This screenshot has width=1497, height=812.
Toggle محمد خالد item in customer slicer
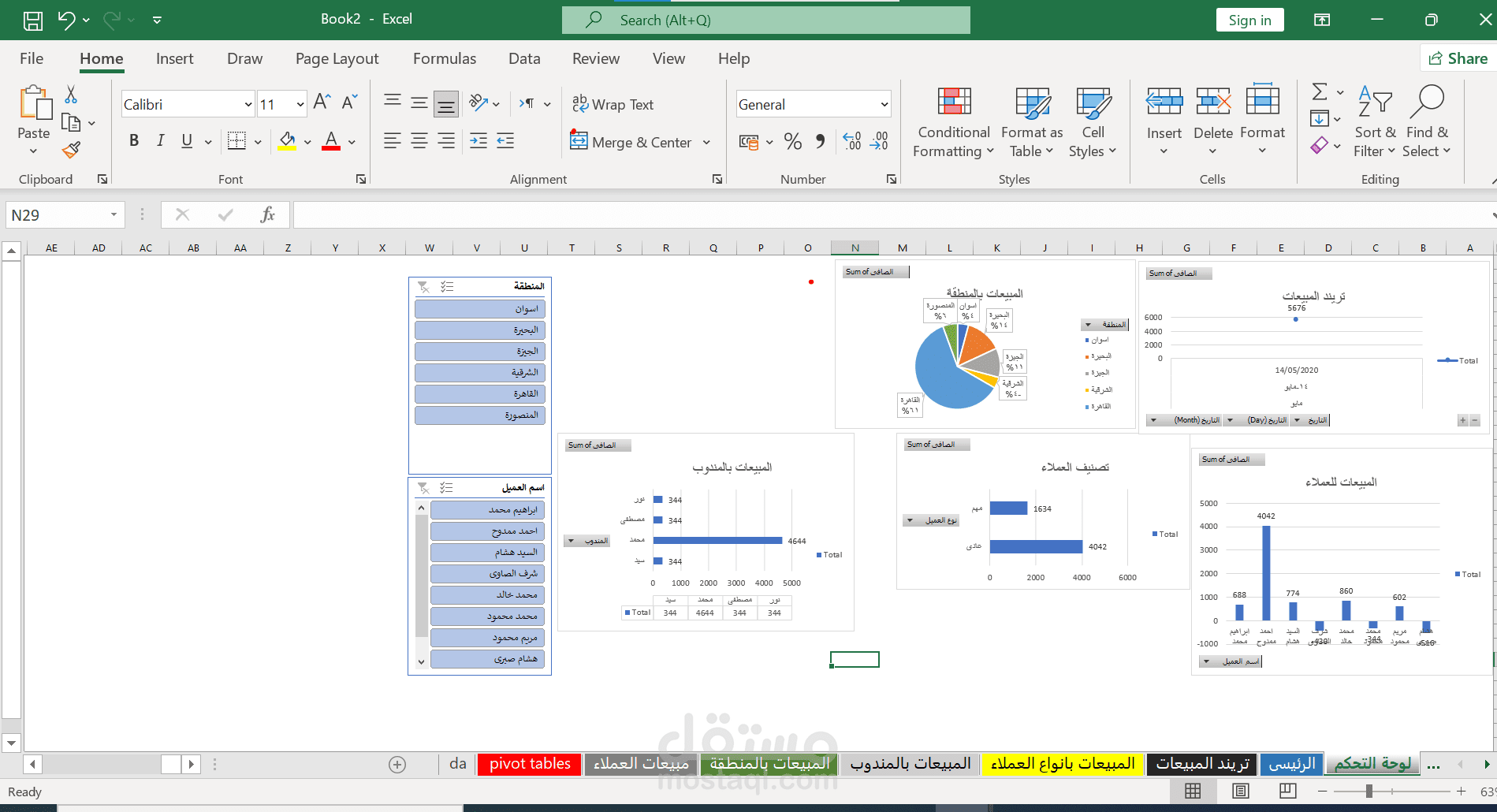pyautogui.click(x=487, y=595)
